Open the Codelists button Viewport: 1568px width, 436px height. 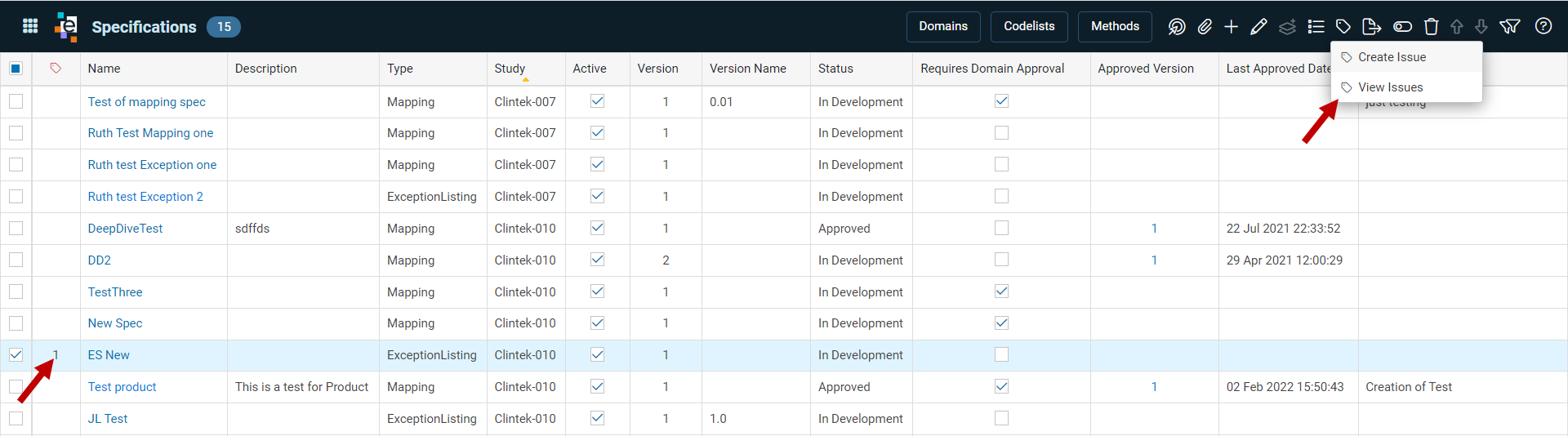(x=1029, y=26)
